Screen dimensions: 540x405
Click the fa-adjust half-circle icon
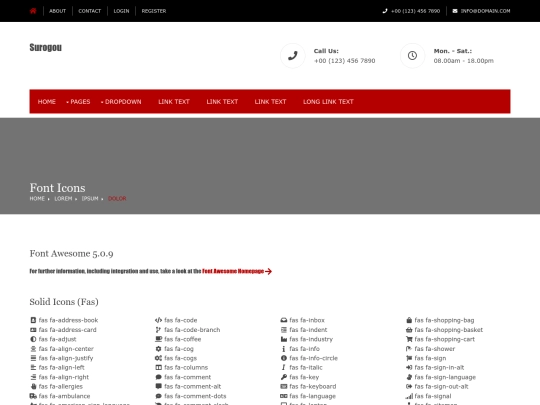click(33, 339)
